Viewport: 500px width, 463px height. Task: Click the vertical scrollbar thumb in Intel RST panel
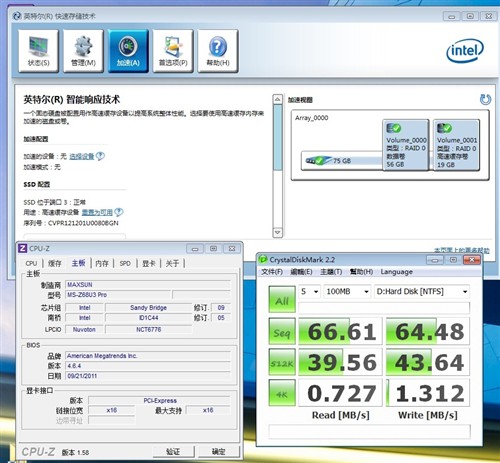coord(277,137)
